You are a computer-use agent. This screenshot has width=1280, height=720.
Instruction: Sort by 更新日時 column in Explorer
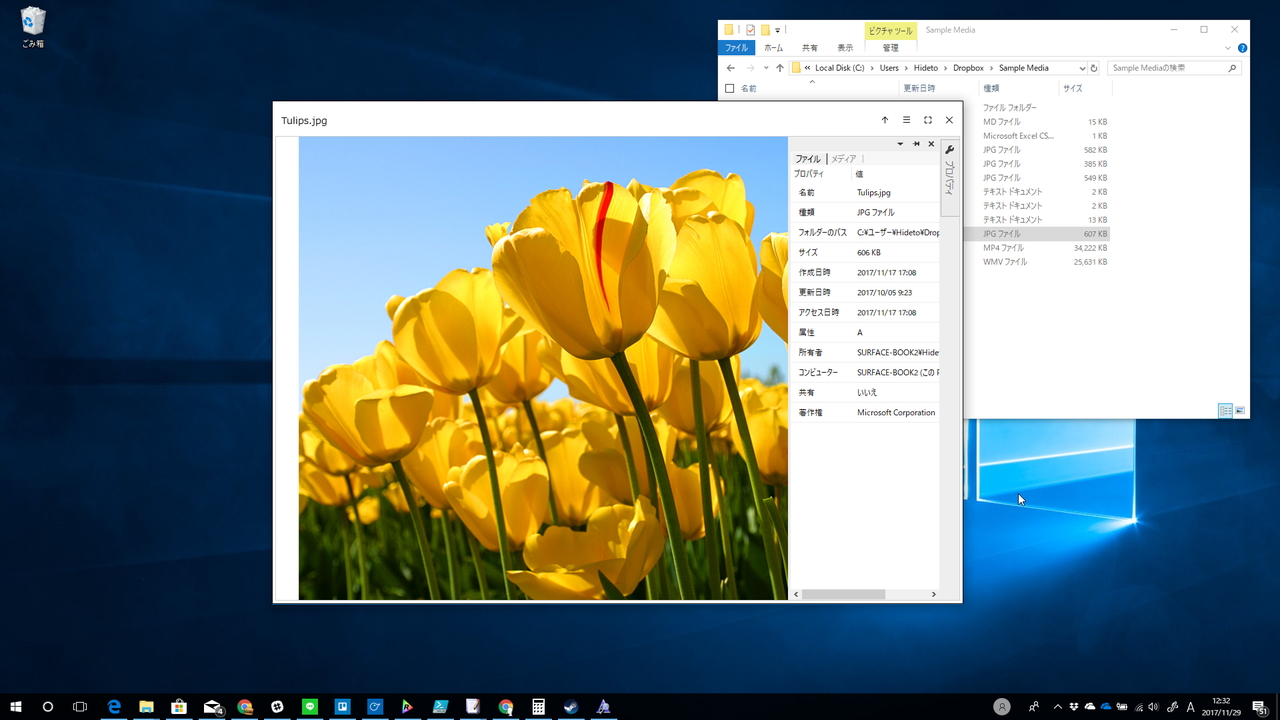(x=919, y=88)
